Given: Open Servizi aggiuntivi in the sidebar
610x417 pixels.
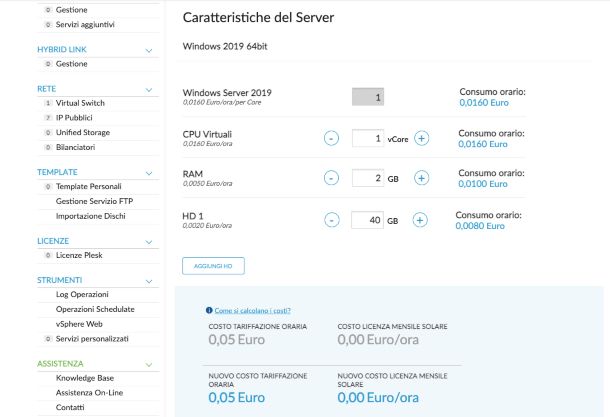Looking at the screenshot, I should [85, 25].
